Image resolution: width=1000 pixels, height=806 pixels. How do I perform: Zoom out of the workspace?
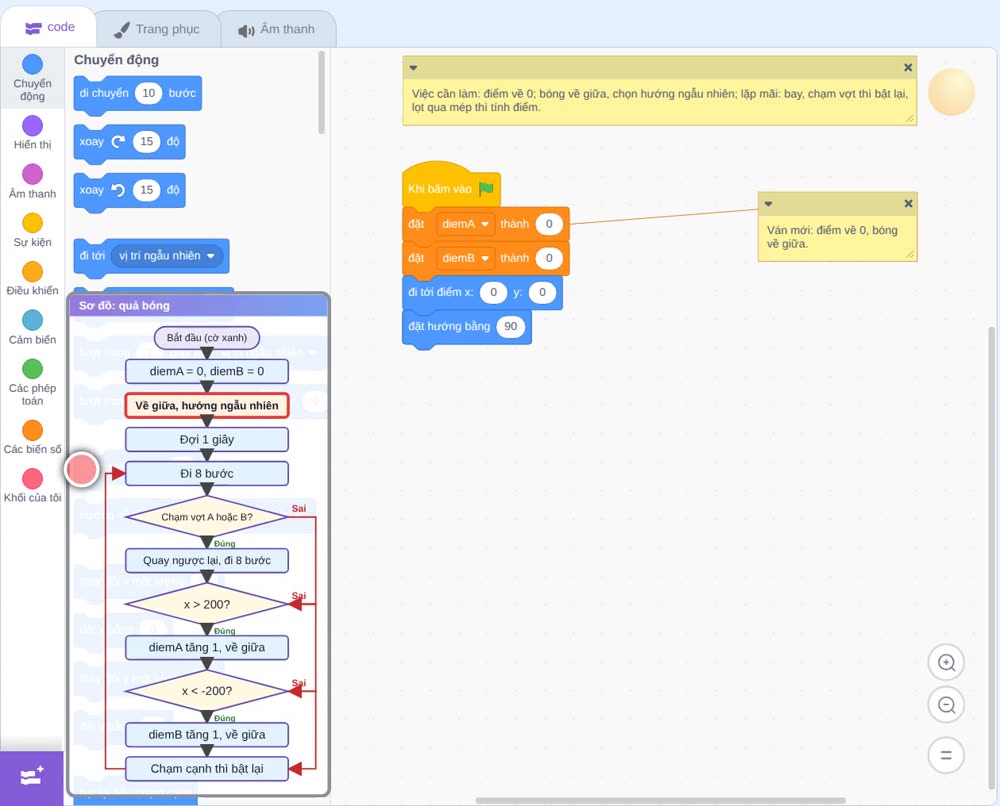click(946, 705)
